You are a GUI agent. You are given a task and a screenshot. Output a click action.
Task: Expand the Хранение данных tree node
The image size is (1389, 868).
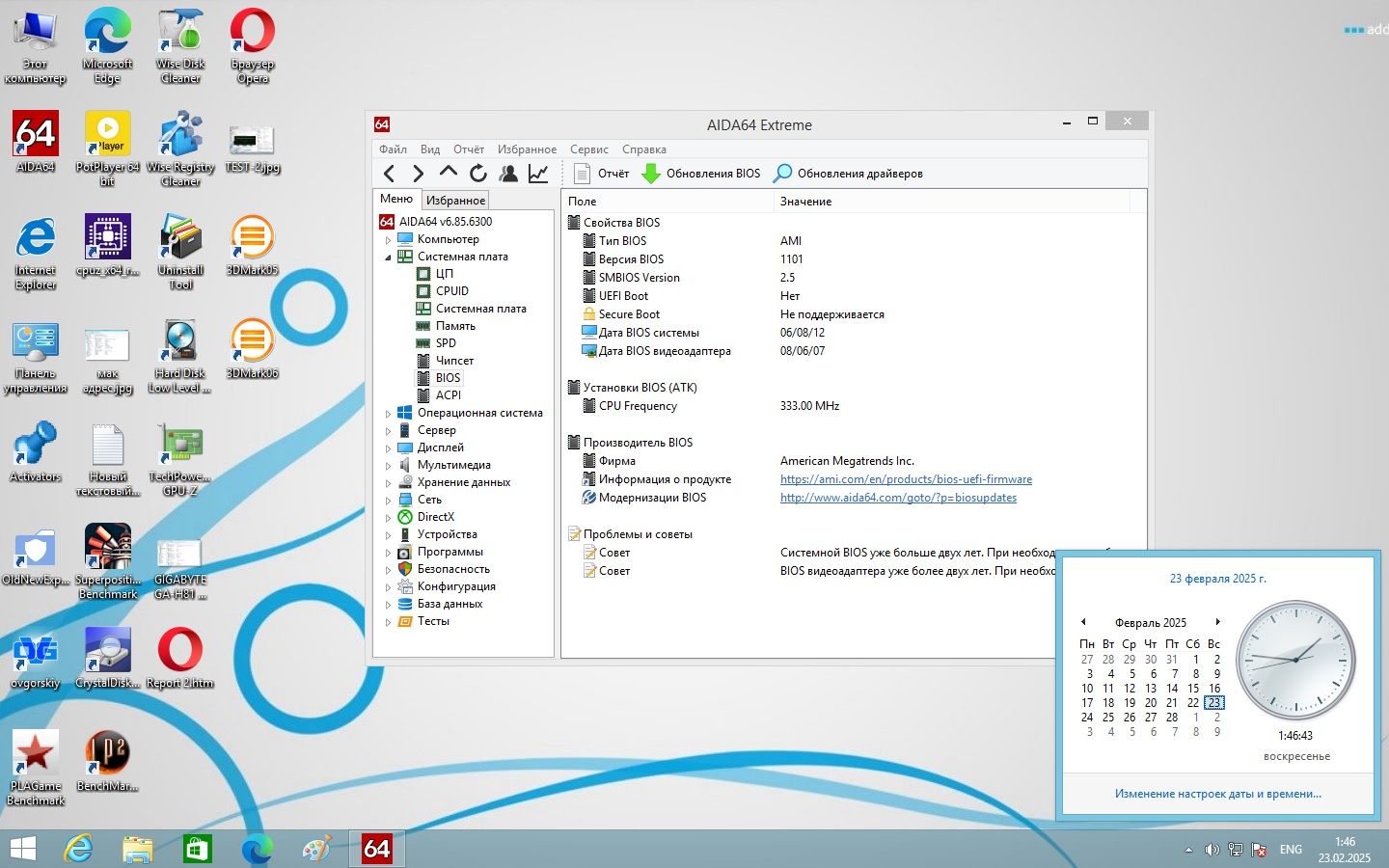pyautogui.click(x=389, y=483)
